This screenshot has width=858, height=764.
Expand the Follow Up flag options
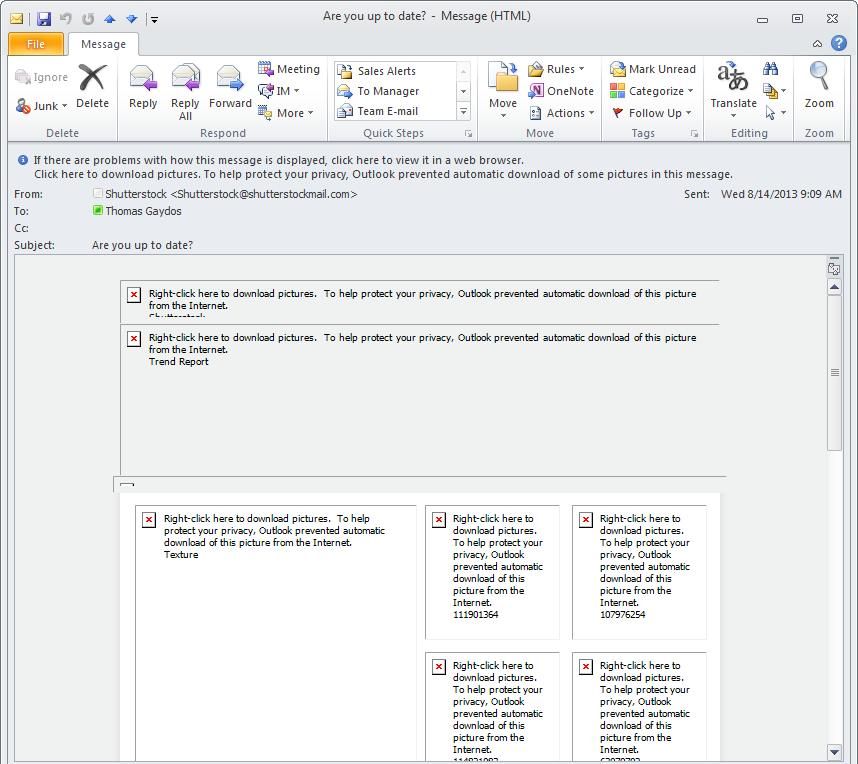pos(653,113)
